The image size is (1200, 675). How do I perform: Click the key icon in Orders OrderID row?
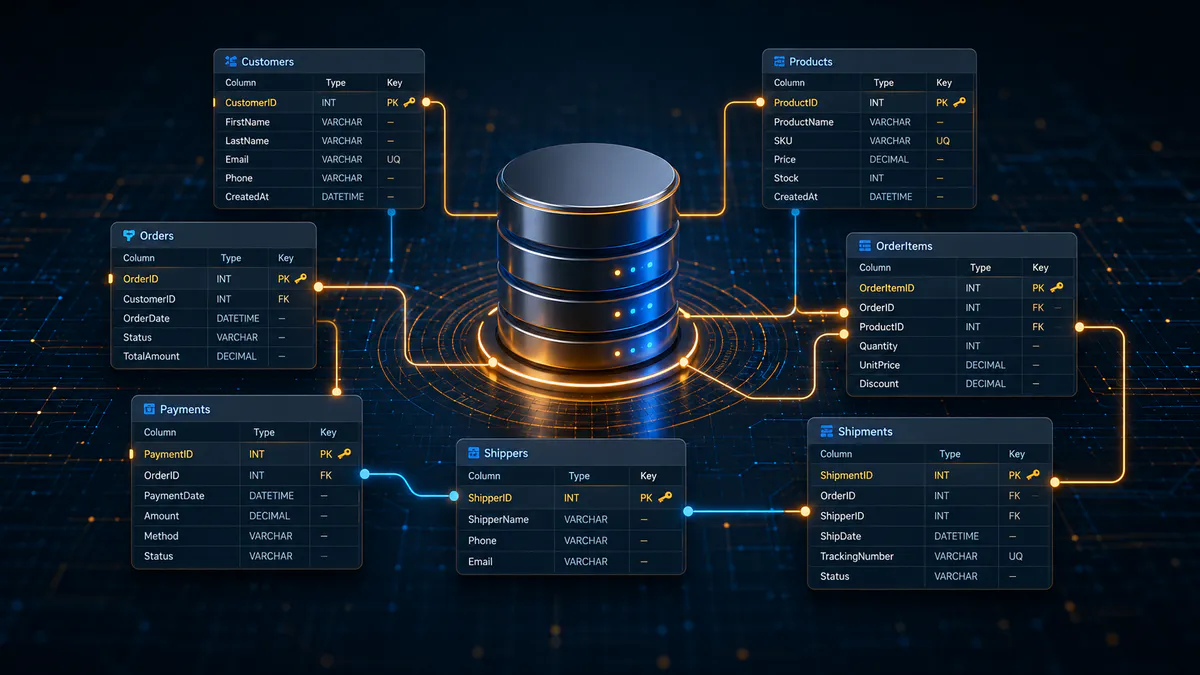[300, 279]
